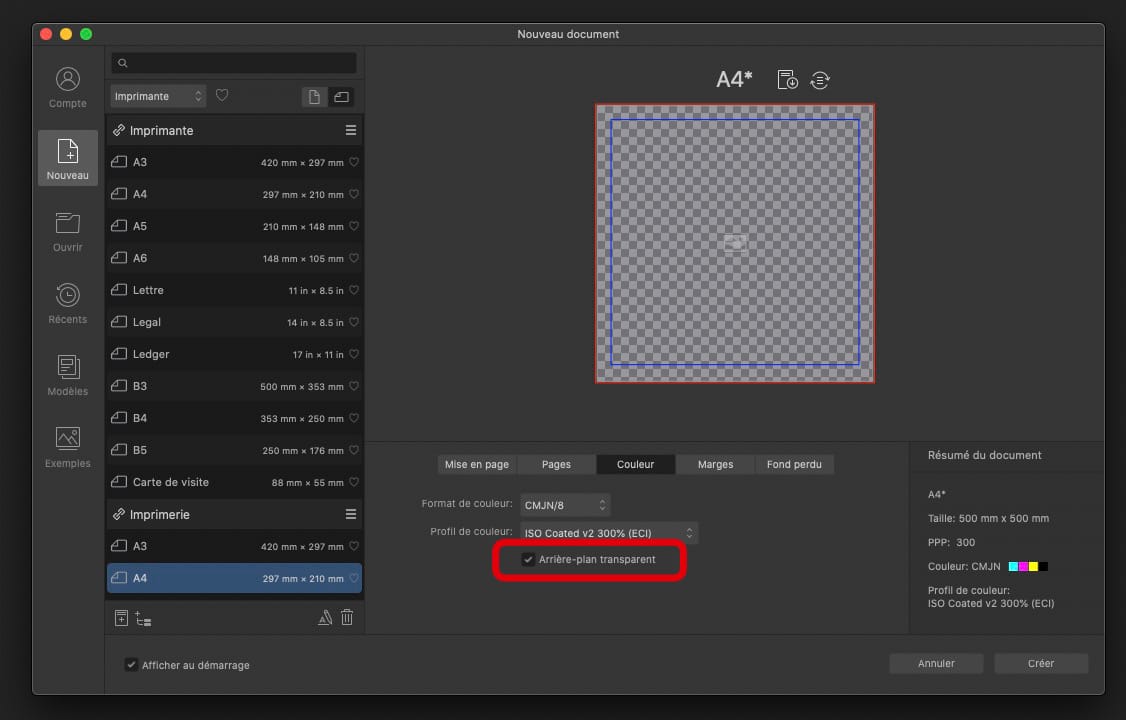
Task: Open the Modèles section
Action: pos(68,375)
